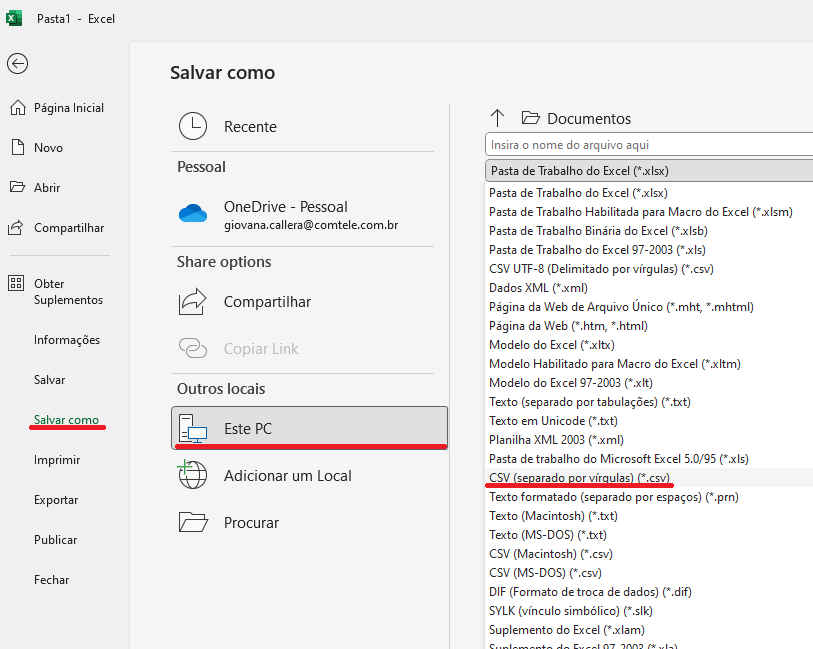
Task: Select Salvar in the sidebar
Action: (x=49, y=379)
